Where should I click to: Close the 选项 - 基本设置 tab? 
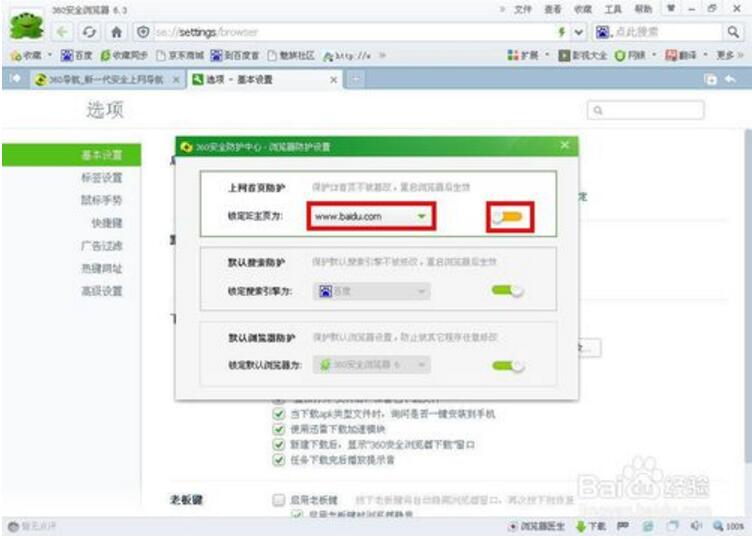tap(333, 80)
